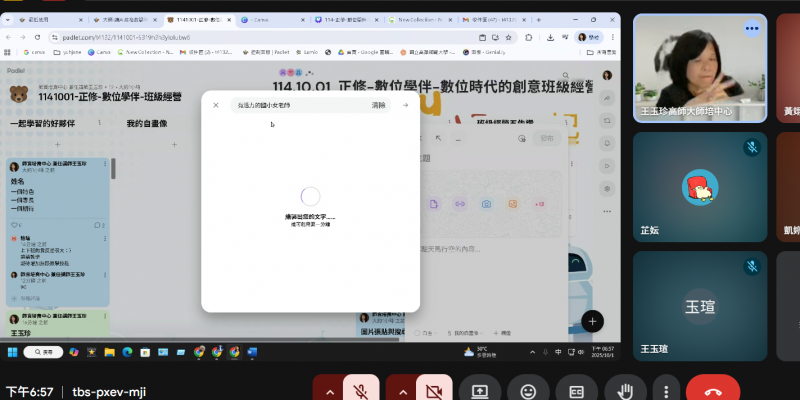Click the Padlet user avatar at top right
This screenshot has width=800, height=400.
[607, 76]
